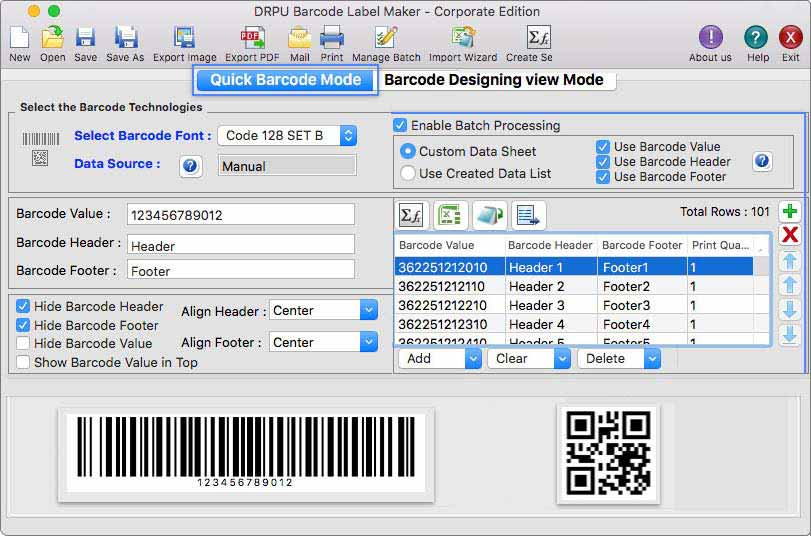Screen dimensions: 811x536
Task: Select row with value 362251212010
Action: pos(574,267)
